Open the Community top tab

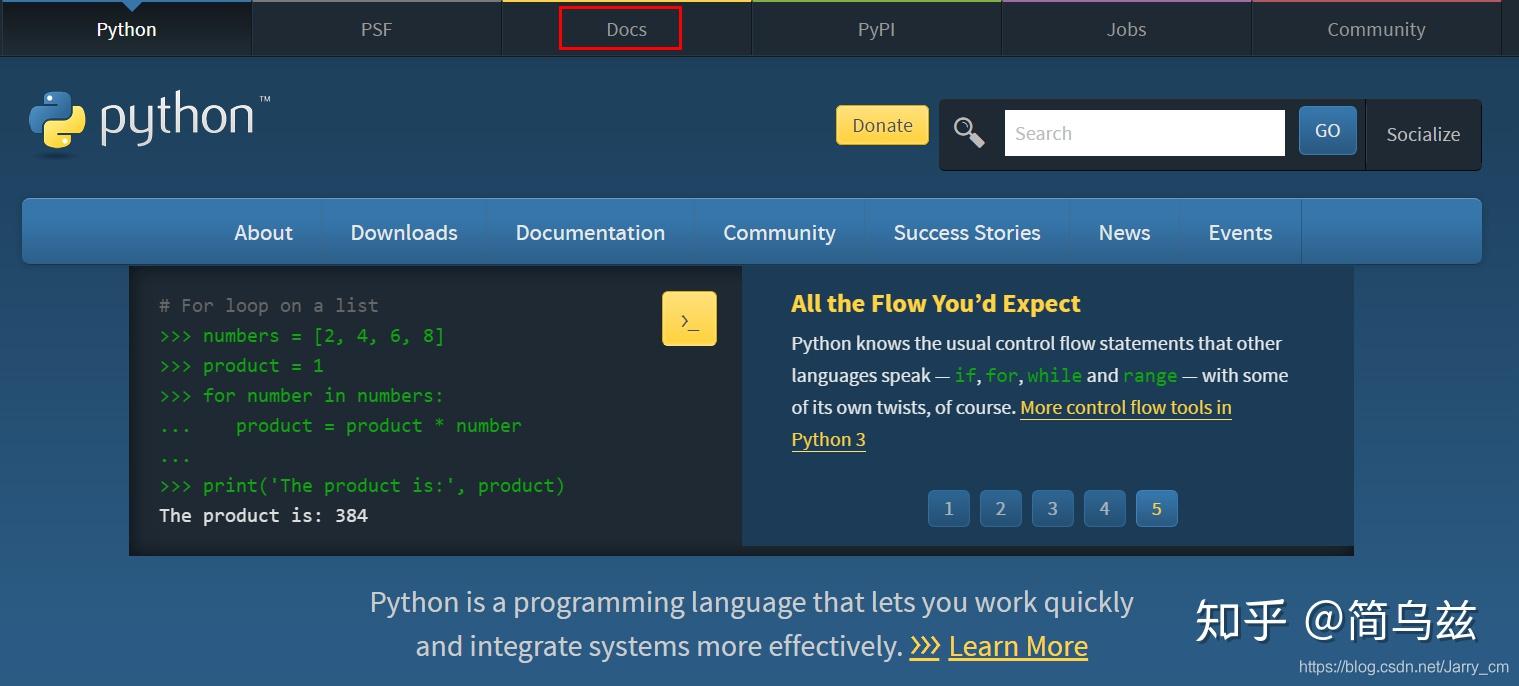pyautogui.click(x=1376, y=29)
